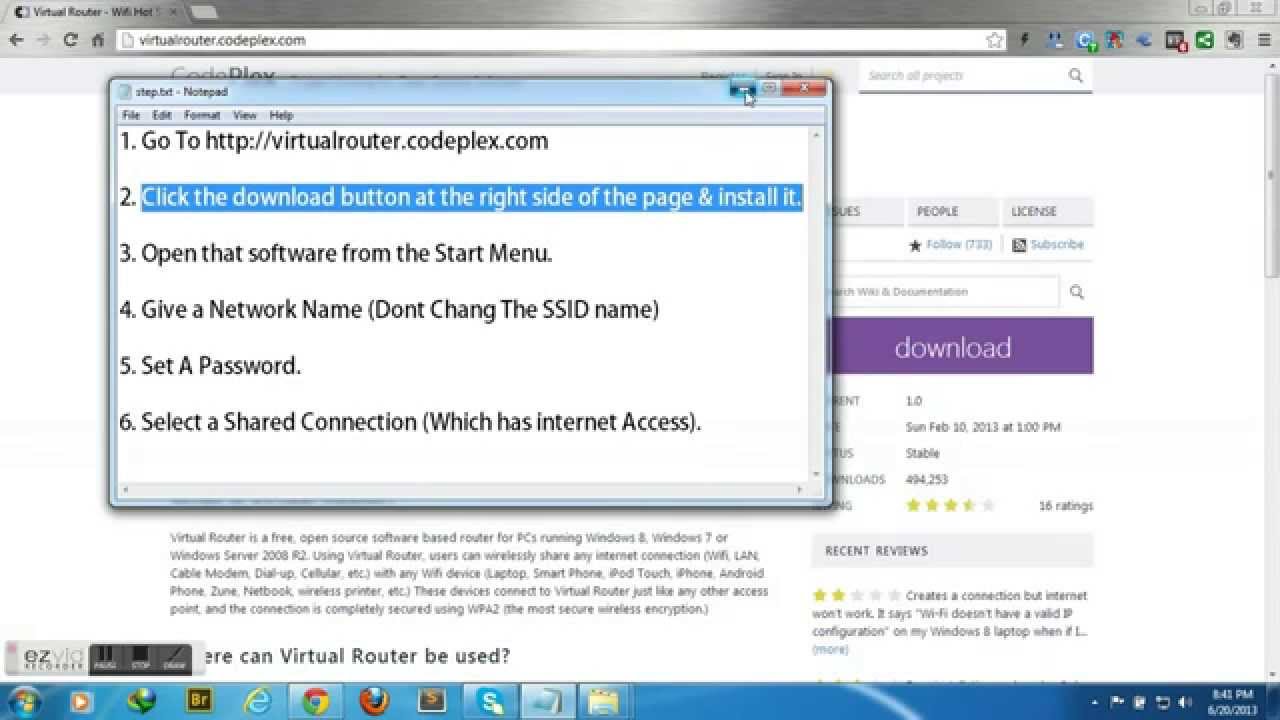Screen dimensions: 1280x720
Task: Launch Internet Explorer from taskbar
Action: (258, 701)
